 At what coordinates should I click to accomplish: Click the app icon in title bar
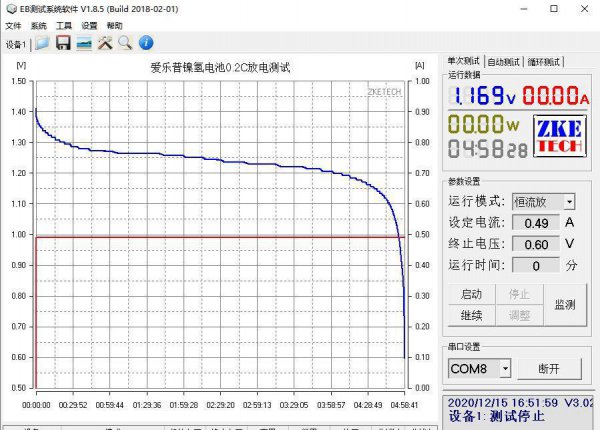(10, 8)
